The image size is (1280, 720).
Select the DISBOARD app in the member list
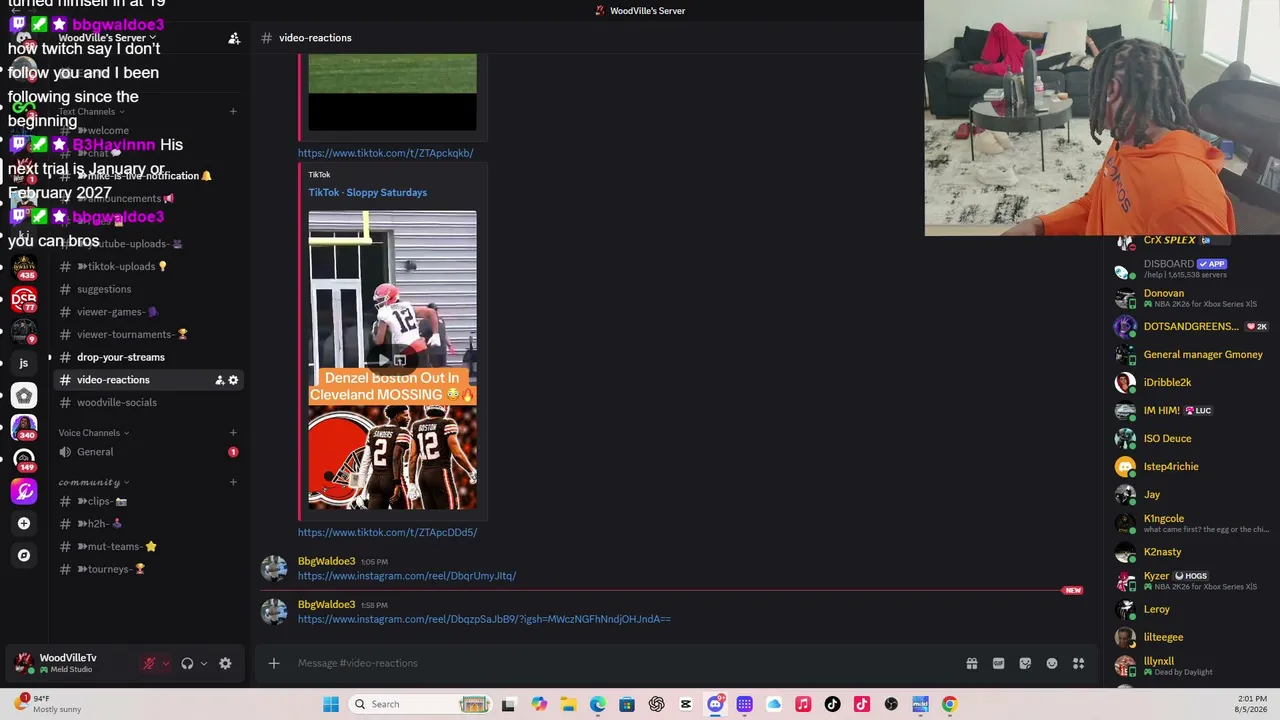point(1193,269)
